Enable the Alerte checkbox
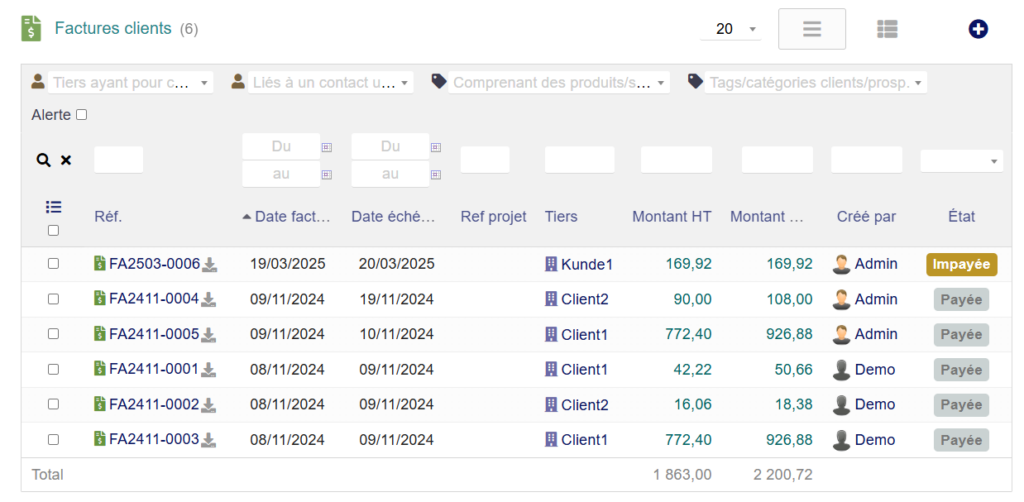The width and height of the screenshot is (1024, 502). pos(82,115)
